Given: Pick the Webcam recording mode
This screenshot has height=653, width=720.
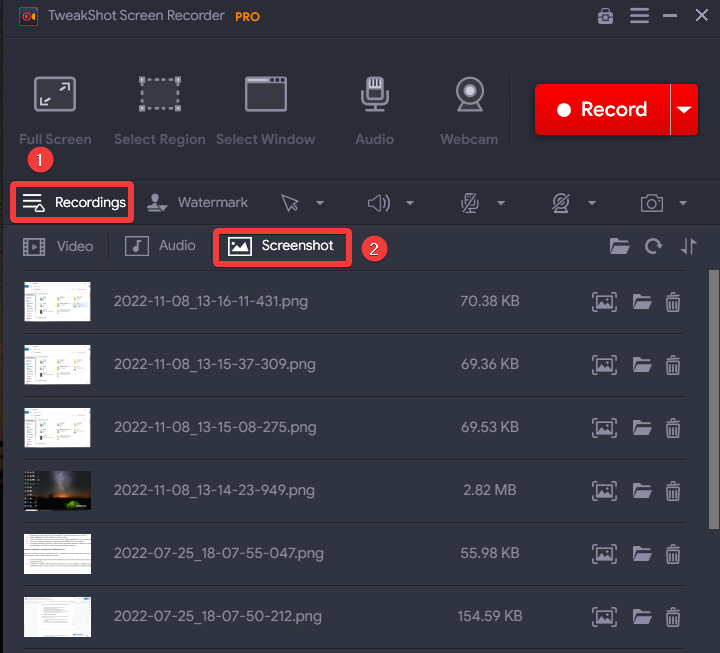Looking at the screenshot, I should tap(469, 111).
